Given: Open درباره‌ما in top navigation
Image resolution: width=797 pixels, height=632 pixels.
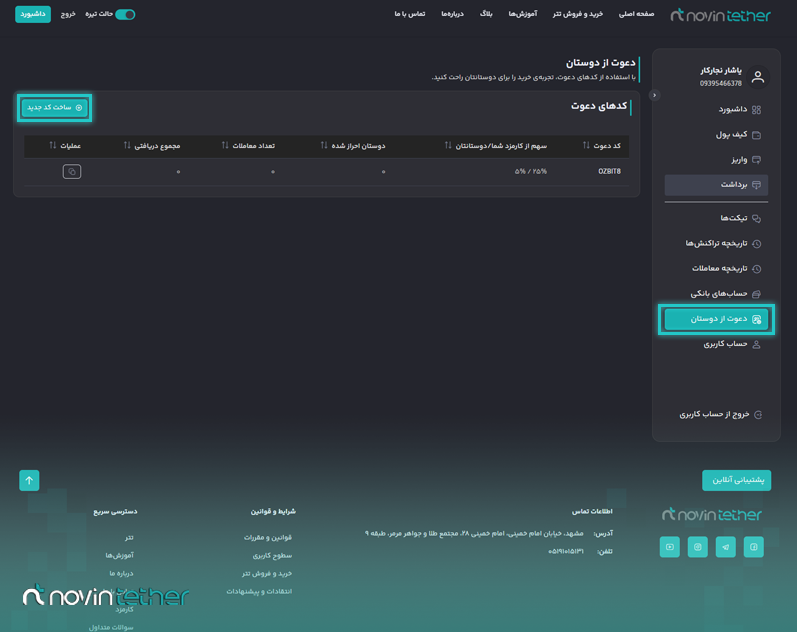Looking at the screenshot, I should point(452,14).
